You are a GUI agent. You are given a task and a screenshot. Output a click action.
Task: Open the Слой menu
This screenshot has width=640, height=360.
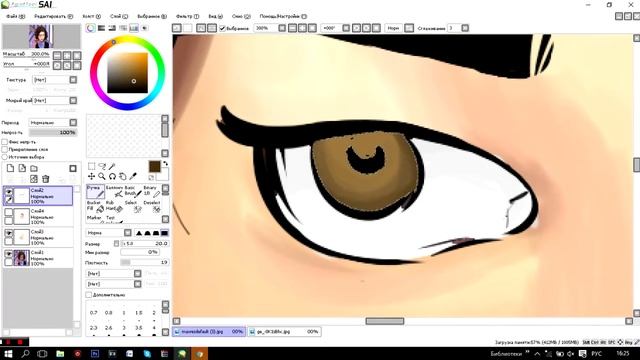pyautogui.click(x=119, y=16)
